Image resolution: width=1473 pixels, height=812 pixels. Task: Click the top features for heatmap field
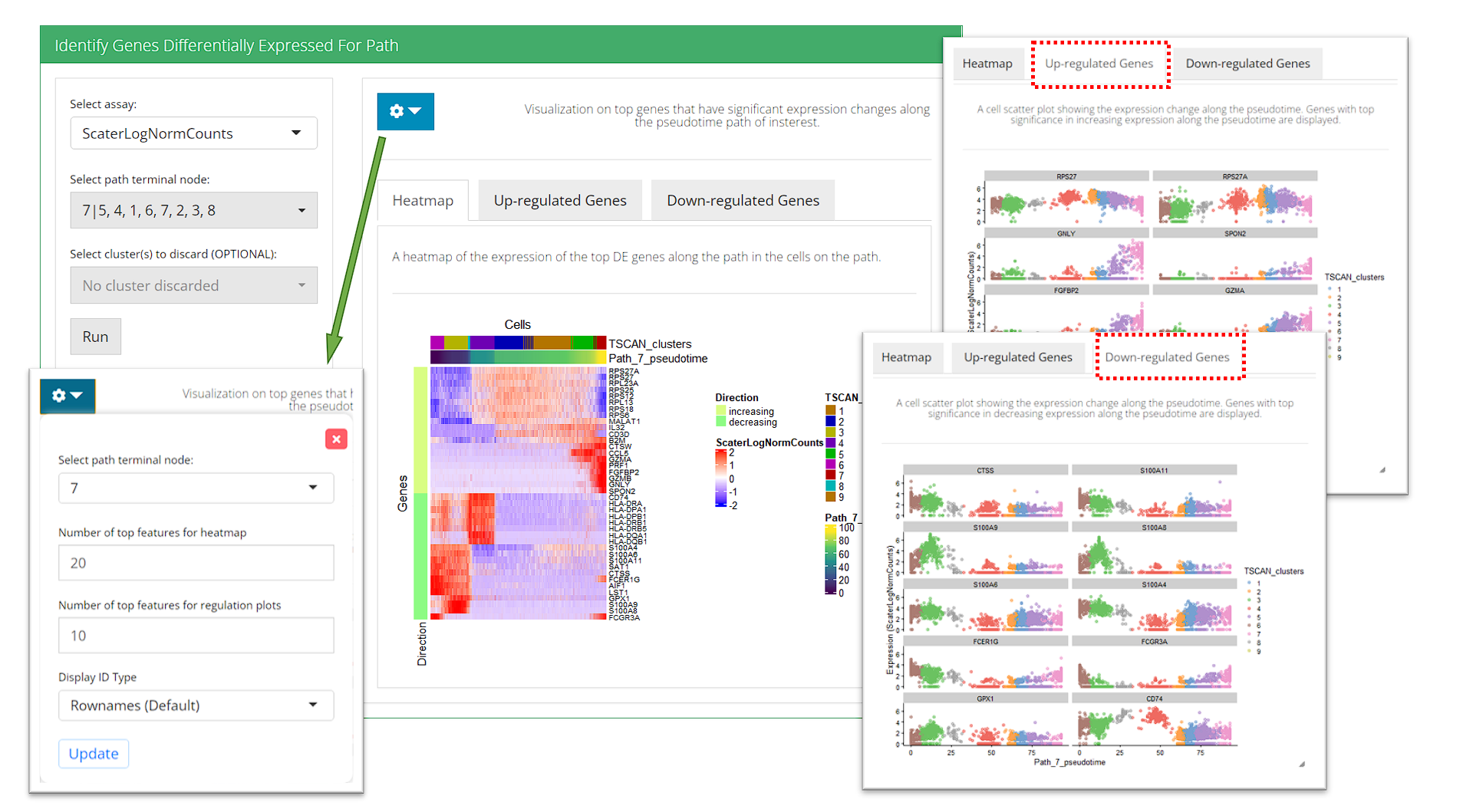point(196,563)
